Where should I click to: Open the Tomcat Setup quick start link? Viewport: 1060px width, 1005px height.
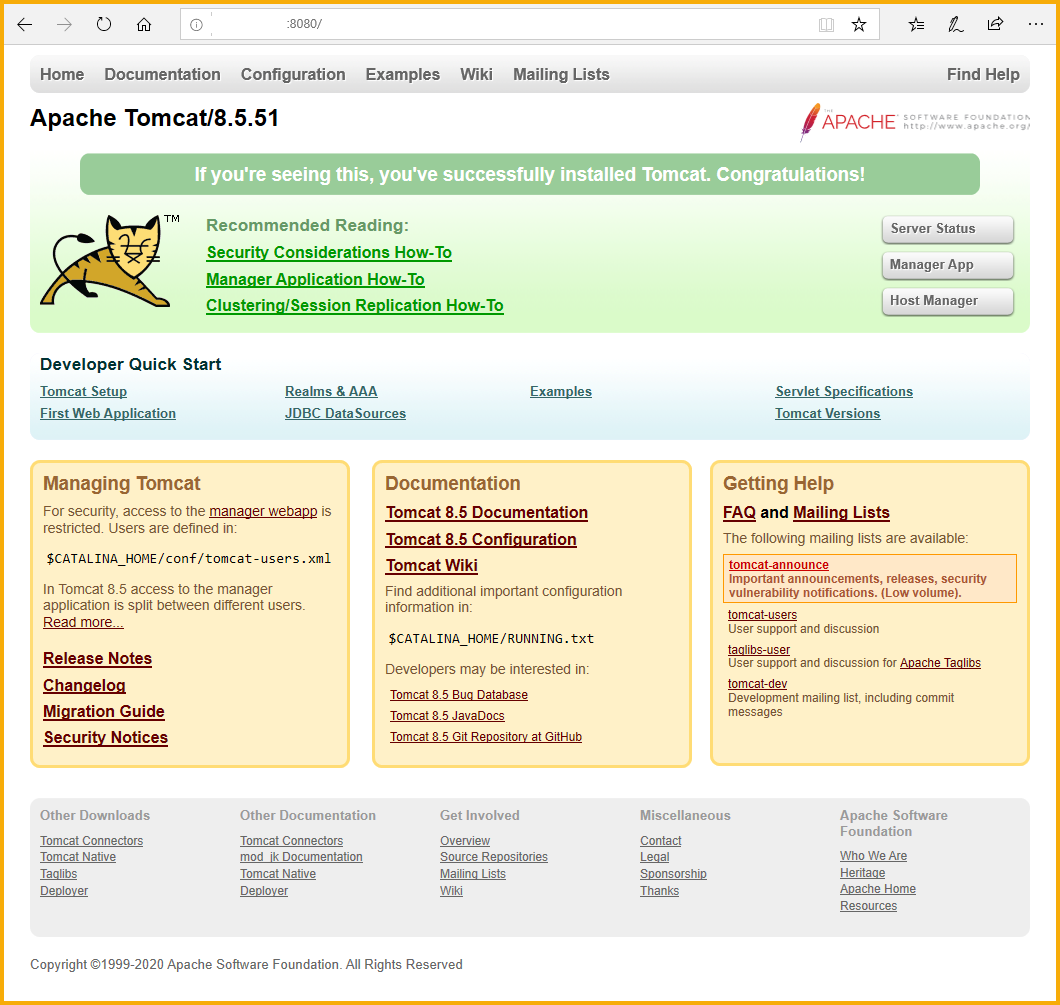tap(83, 391)
